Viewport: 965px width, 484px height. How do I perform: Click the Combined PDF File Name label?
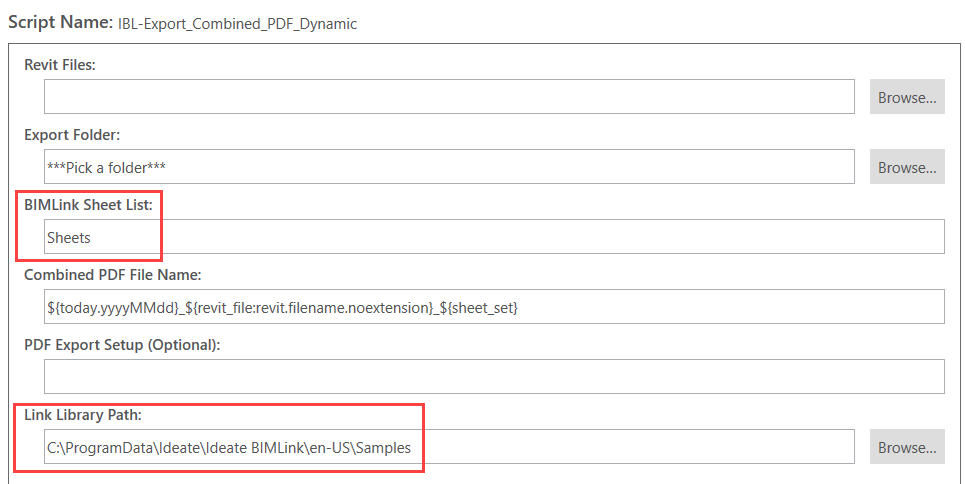click(x=113, y=275)
